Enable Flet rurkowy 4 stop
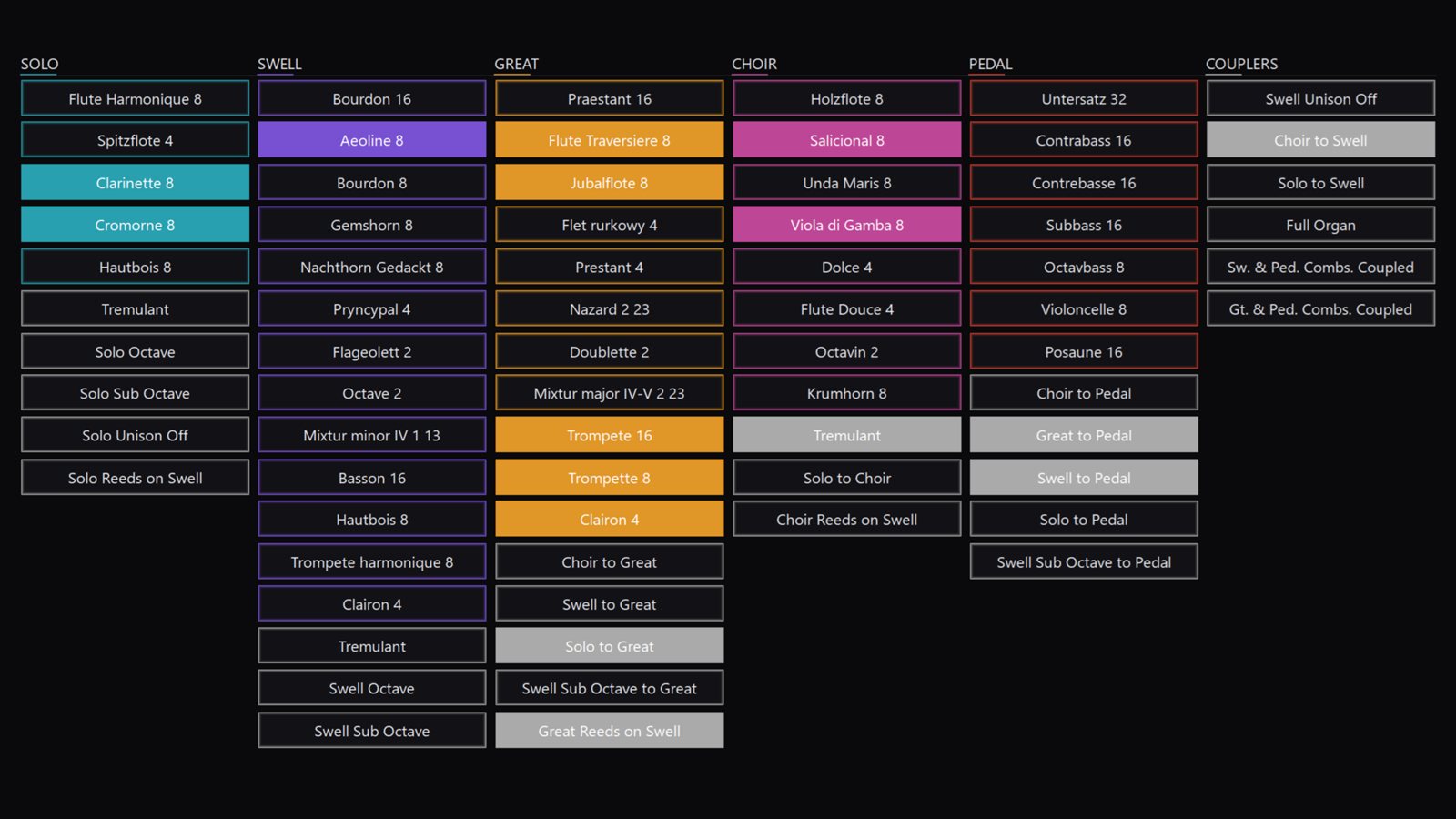This screenshot has height=819, width=1456. (610, 225)
